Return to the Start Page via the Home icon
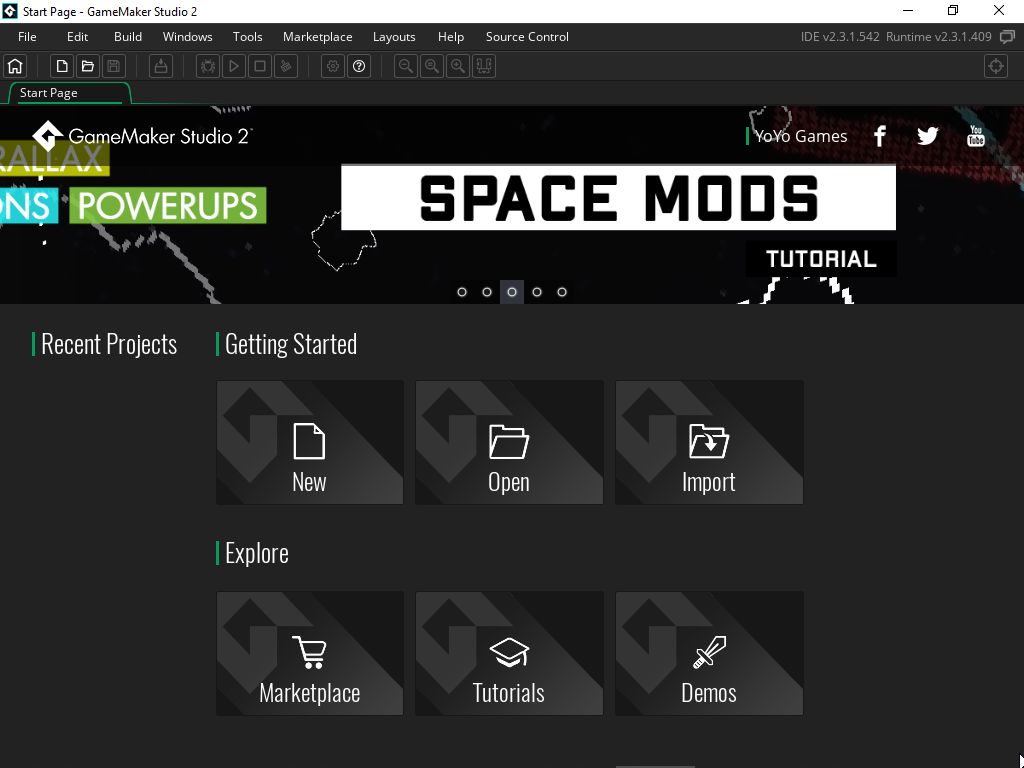 tap(14, 66)
